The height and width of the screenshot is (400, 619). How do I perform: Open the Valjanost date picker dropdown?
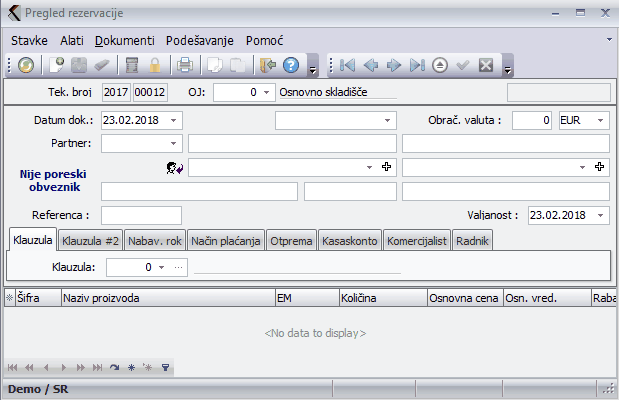tap(600, 215)
